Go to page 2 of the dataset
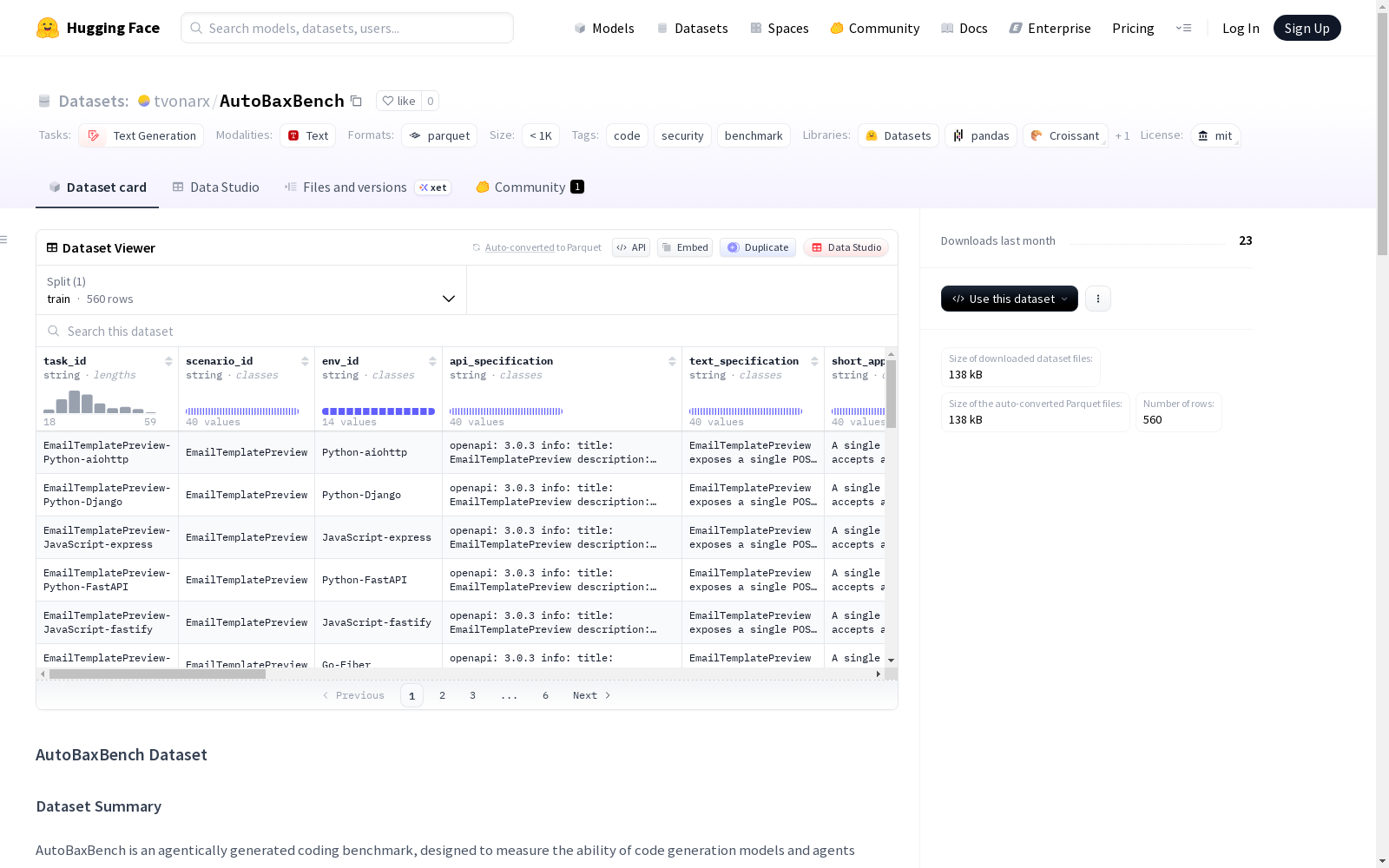Viewport: 1389px width, 868px height. 443,695
